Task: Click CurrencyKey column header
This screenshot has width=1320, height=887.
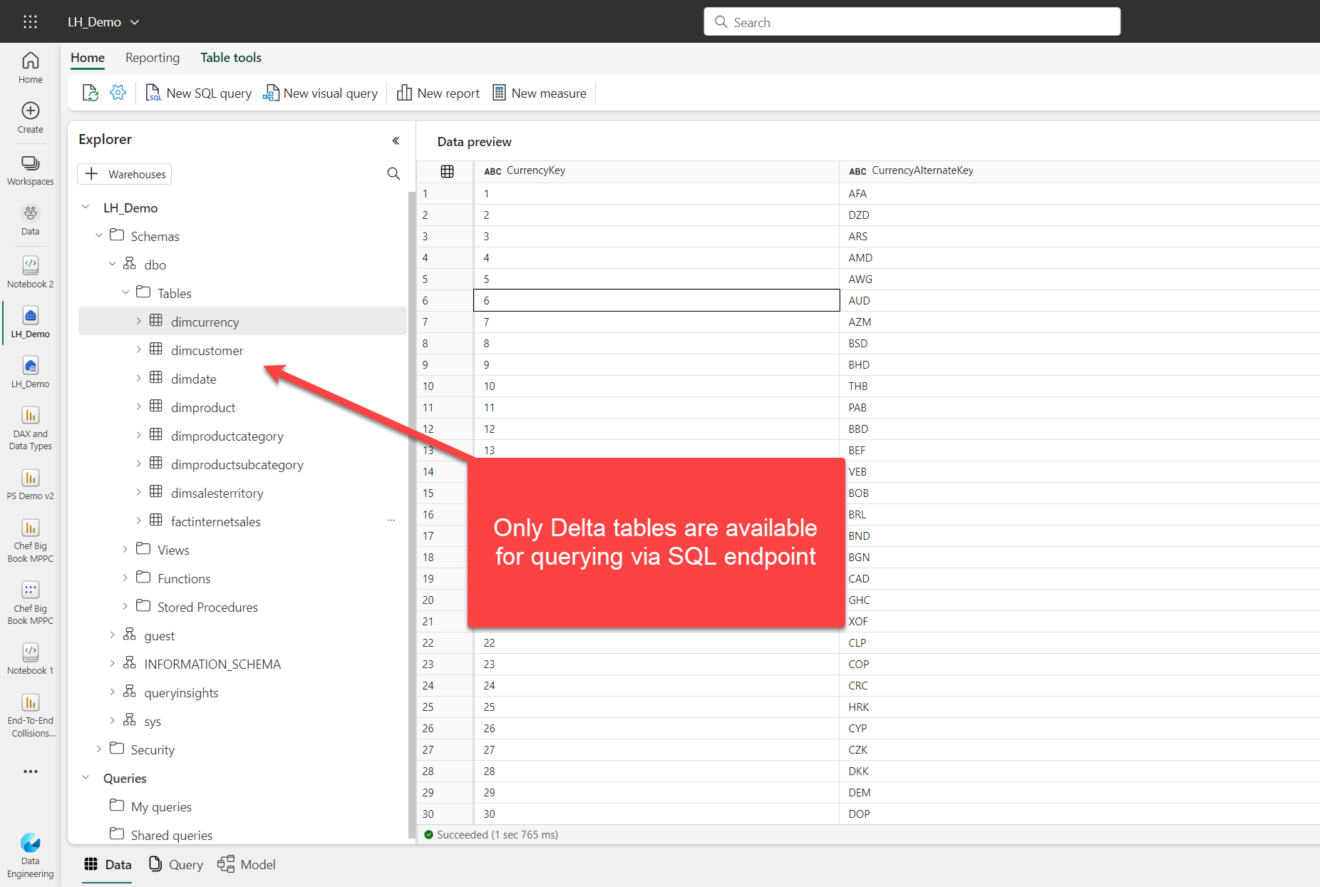Action: pyautogui.click(x=656, y=171)
